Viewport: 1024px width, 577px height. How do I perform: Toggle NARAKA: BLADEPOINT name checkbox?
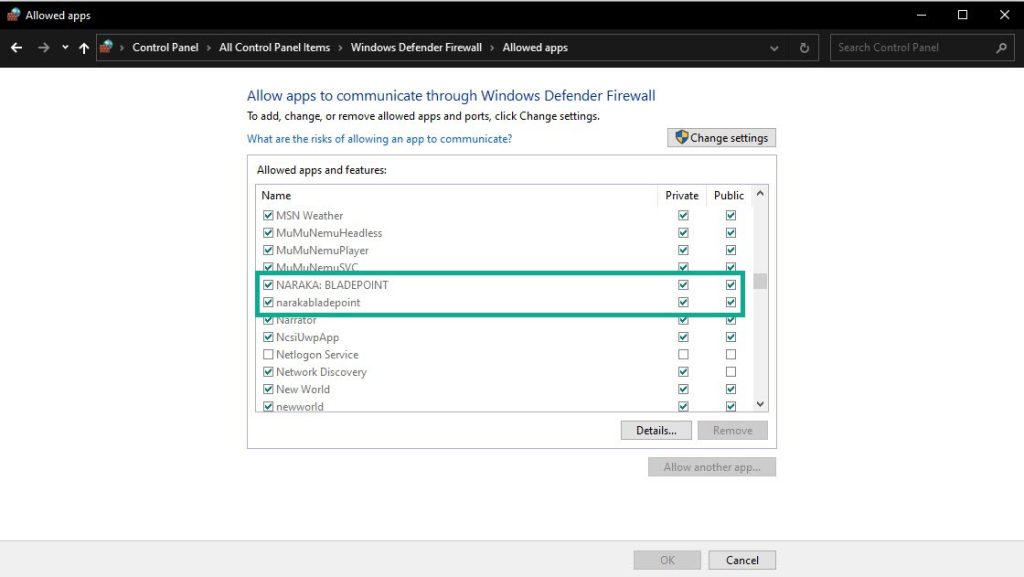click(x=268, y=285)
